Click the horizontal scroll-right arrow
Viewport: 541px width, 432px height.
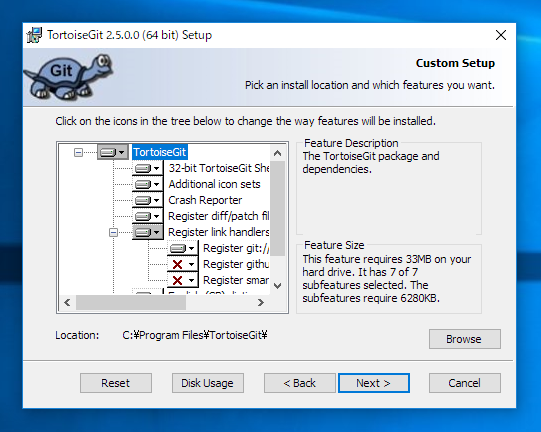(x=261, y=303)
